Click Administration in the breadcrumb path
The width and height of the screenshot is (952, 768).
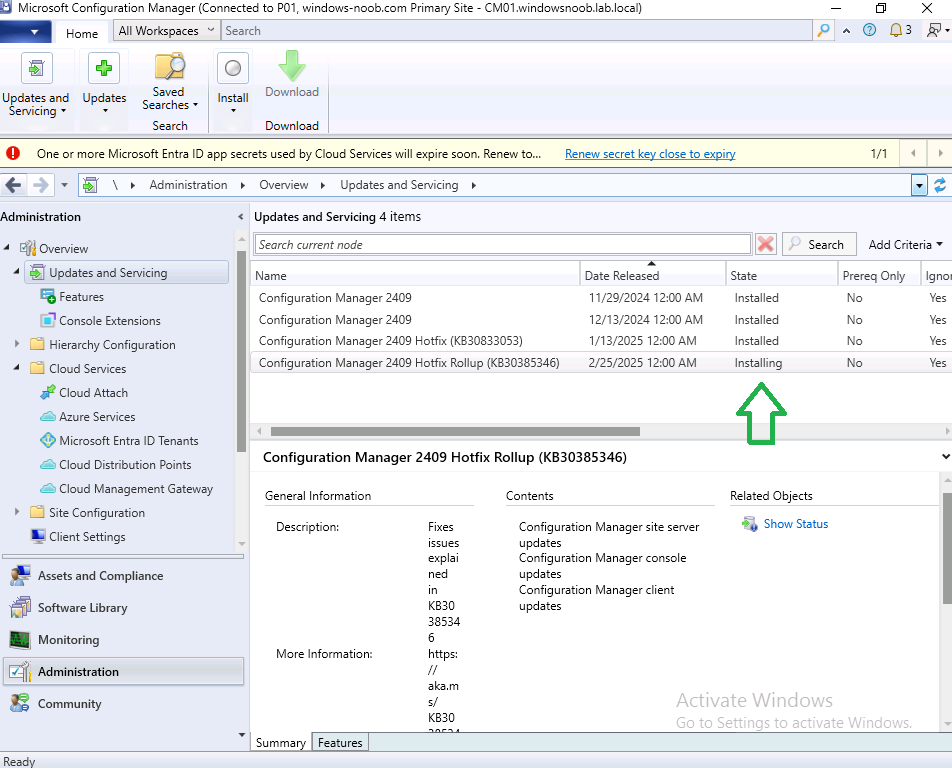coord(188,185)
